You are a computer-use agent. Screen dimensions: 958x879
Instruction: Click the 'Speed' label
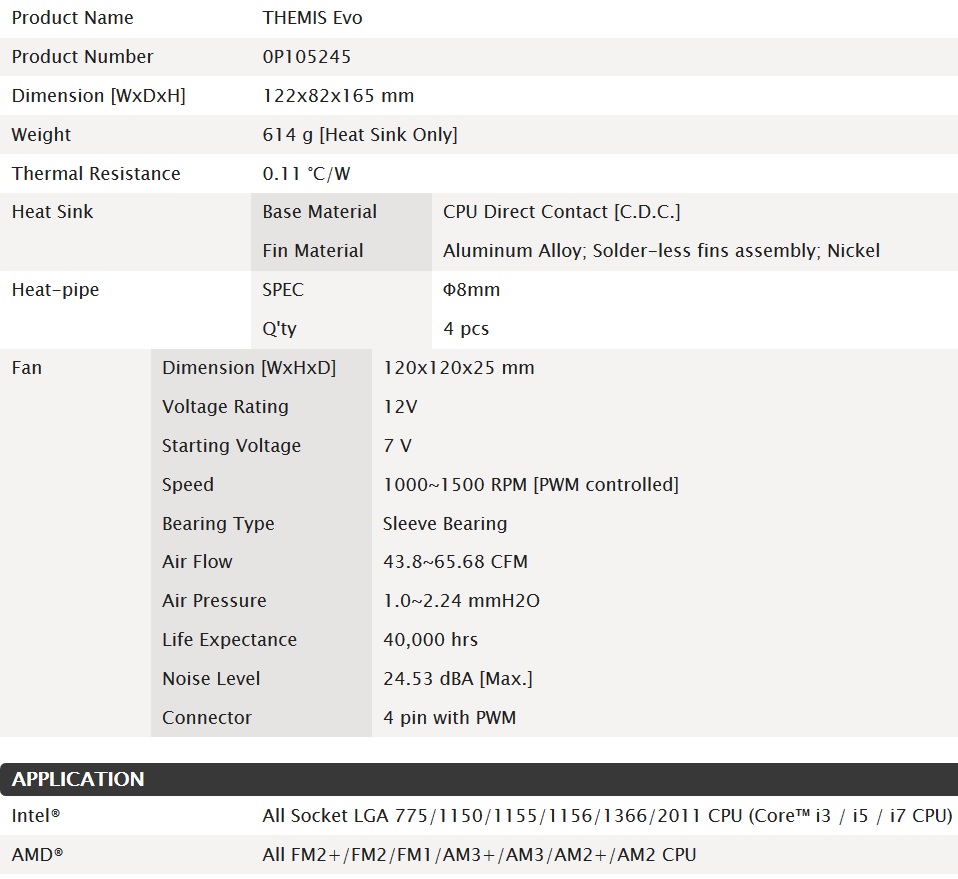[188, 485]
